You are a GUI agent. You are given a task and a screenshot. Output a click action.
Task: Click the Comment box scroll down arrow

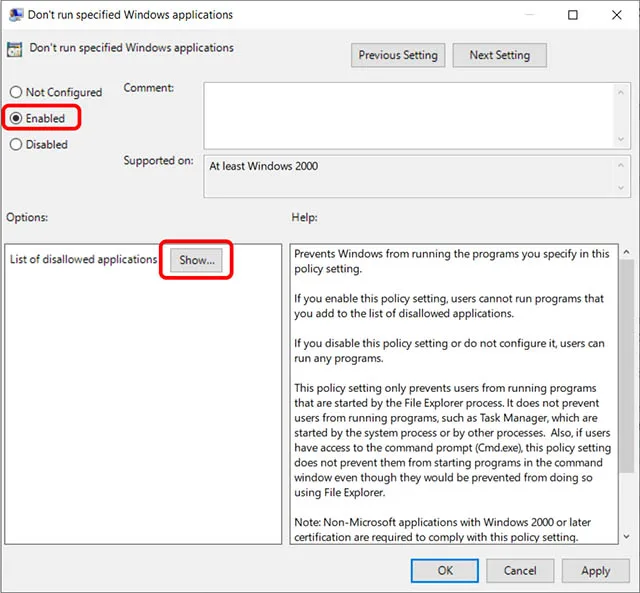[x=621, y=139]
